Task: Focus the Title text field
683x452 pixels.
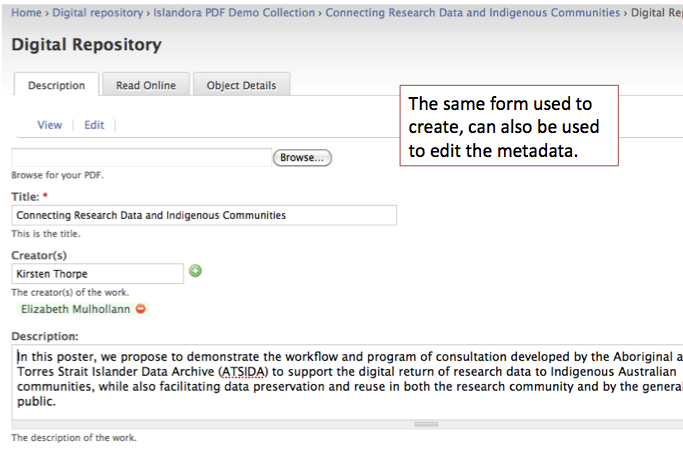Action: click(204, 215)
